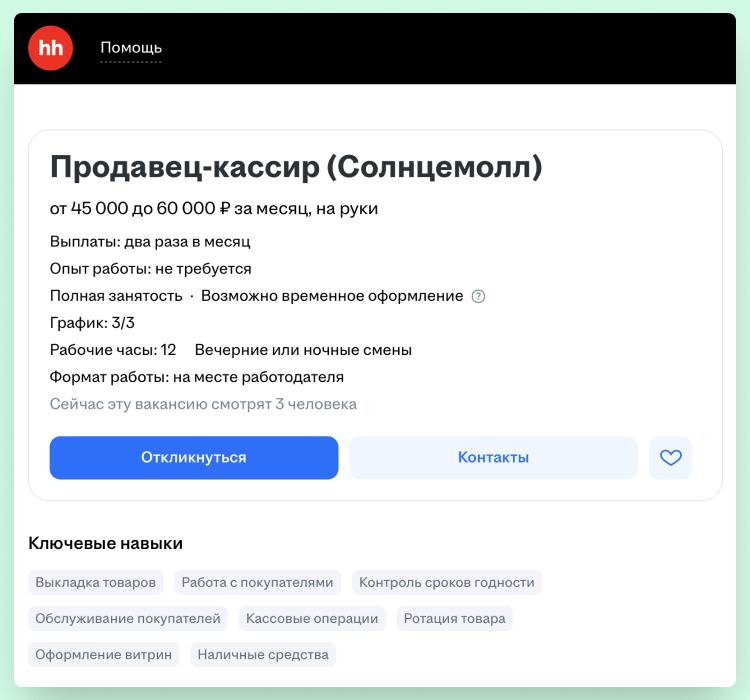Click the Ключевые навыки heading
This screenshot has width=750, height=700.
coord(105,544)
